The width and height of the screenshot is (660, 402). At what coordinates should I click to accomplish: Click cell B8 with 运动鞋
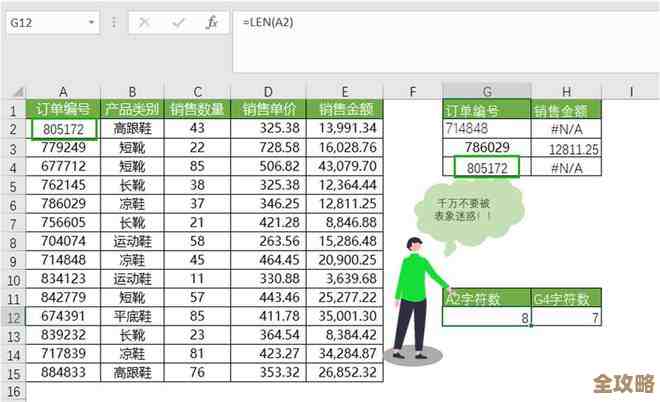(132, 241)
